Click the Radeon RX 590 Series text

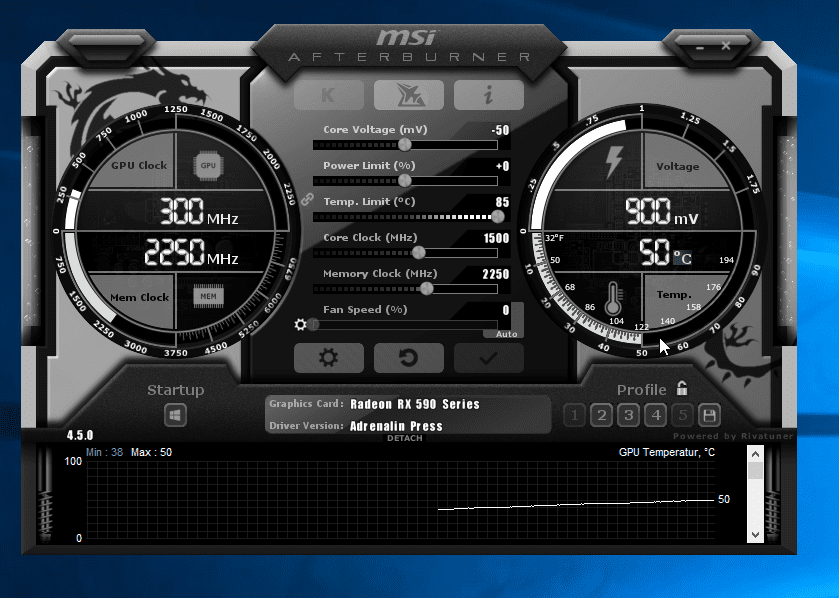pos(415,404)
